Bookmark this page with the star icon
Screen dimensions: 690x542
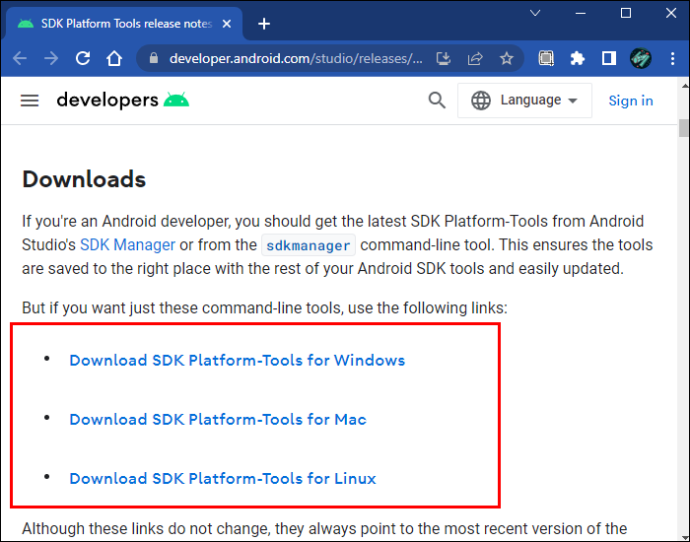506,58
